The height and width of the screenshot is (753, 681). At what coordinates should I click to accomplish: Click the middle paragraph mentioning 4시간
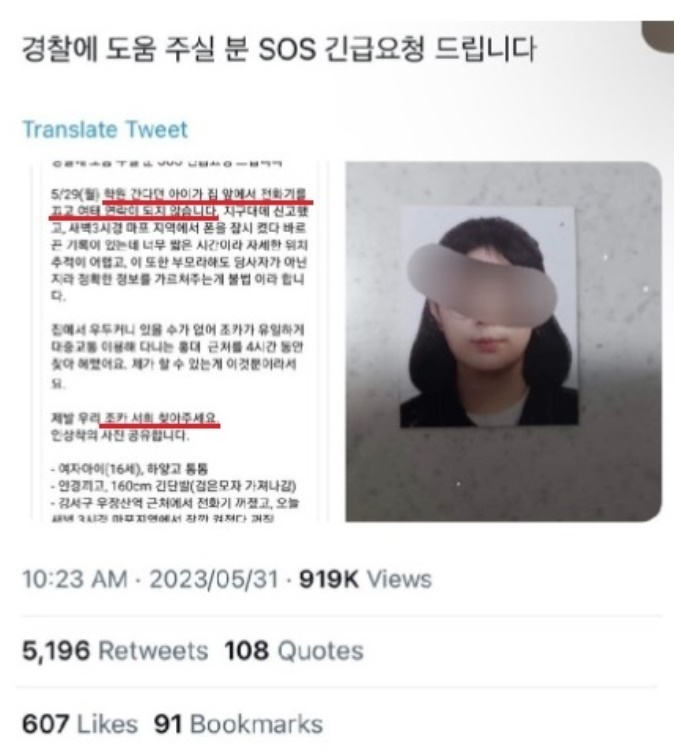pyautogui.click(x=178, y=356)
